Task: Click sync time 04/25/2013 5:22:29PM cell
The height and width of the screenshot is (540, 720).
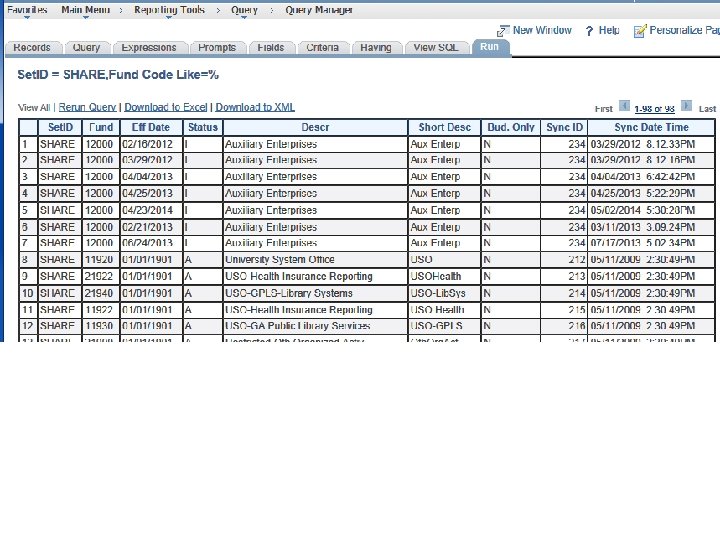Action: click(651, 193)
